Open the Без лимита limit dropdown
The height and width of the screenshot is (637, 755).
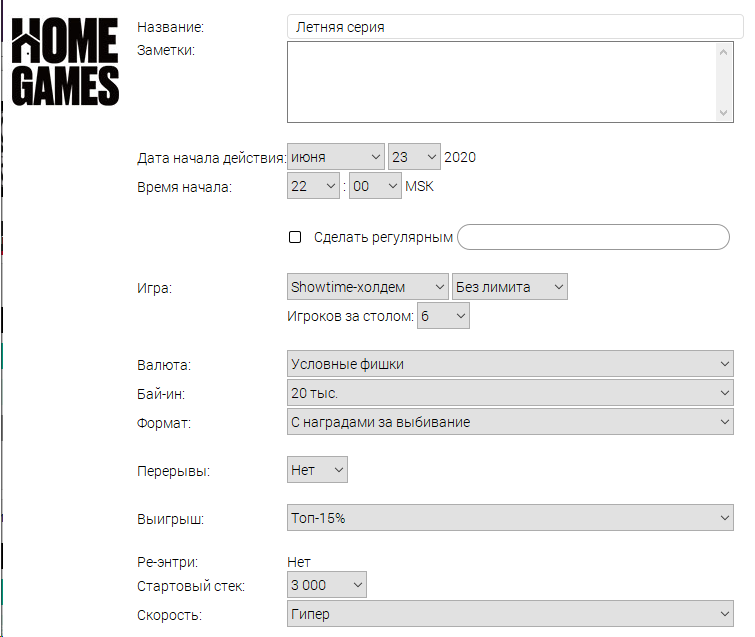pyautogui.click(x=509, y=287)
